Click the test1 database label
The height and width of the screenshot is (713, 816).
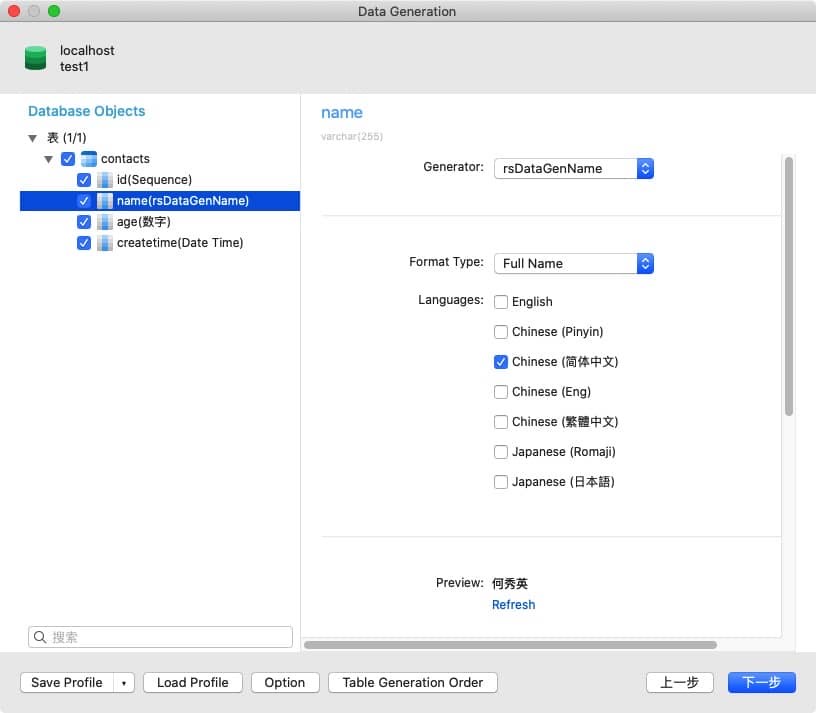74,67
